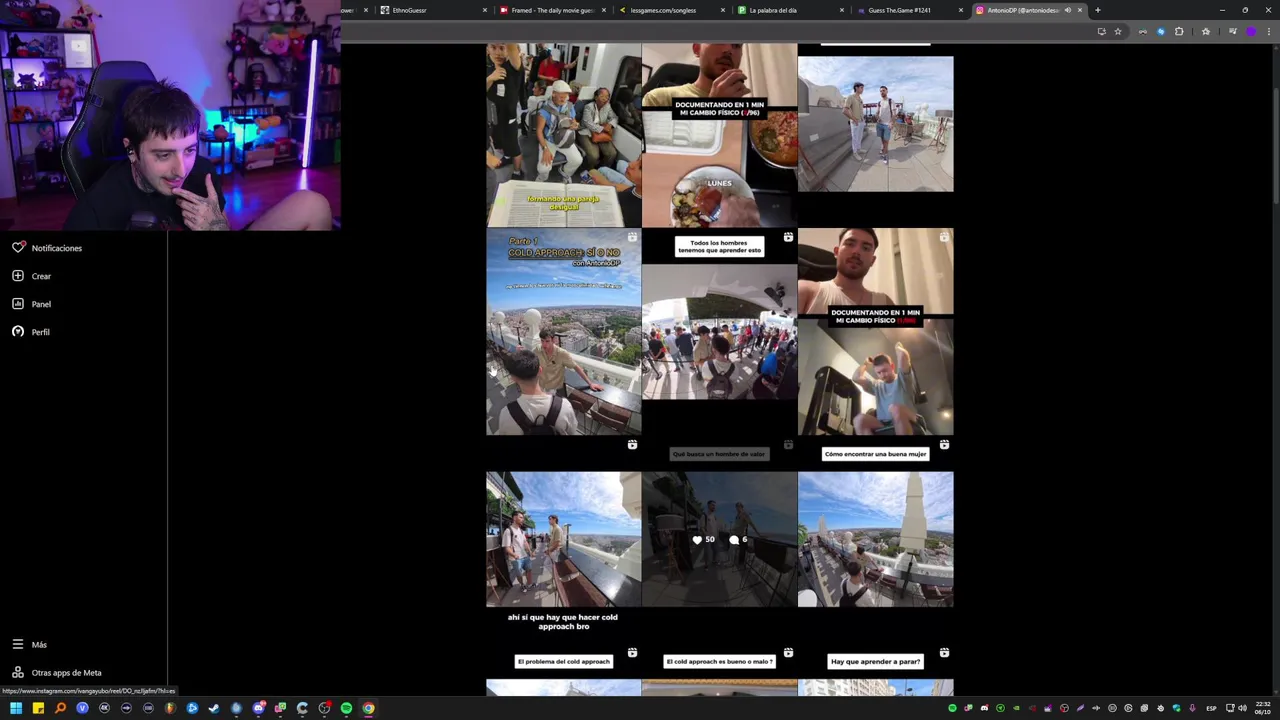Open Notificaciones in the sidebar
The width and height of the screenshot is (1280, 720).
coord(57,248)
